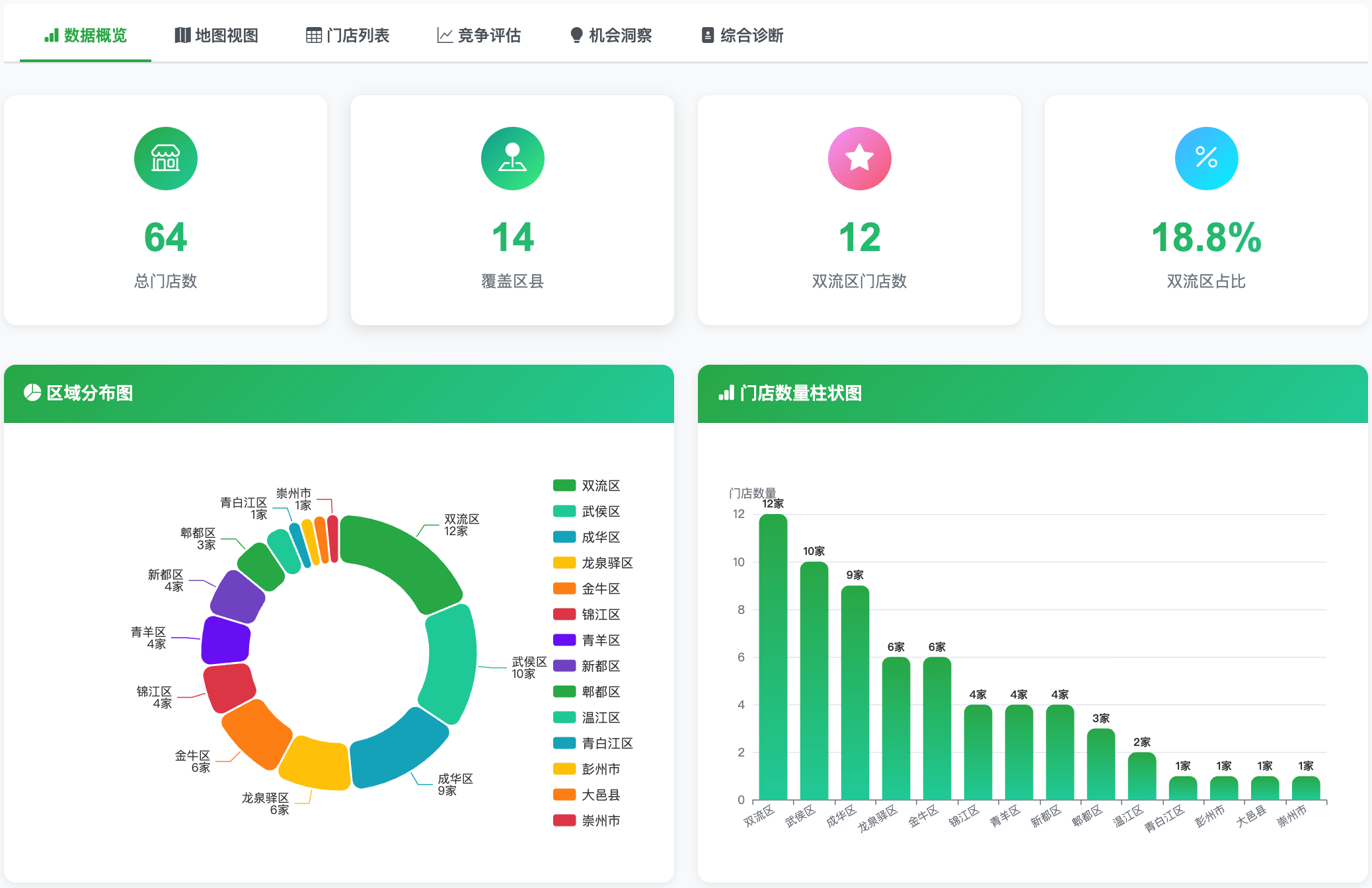Image resolution: width=1372 pixels, height=888 pixels.
Task: Switch to the 地图视图 tab
Action: point(217,35)
